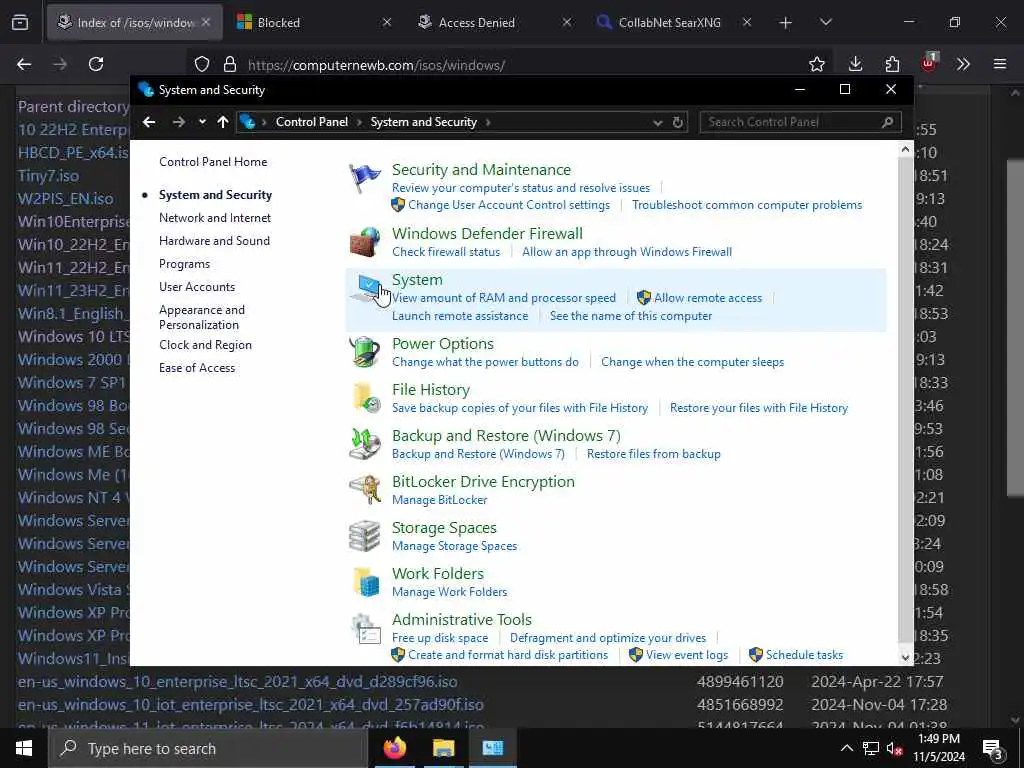Open File Explorer from the taskbar
1024x768 pixels.
443,748
